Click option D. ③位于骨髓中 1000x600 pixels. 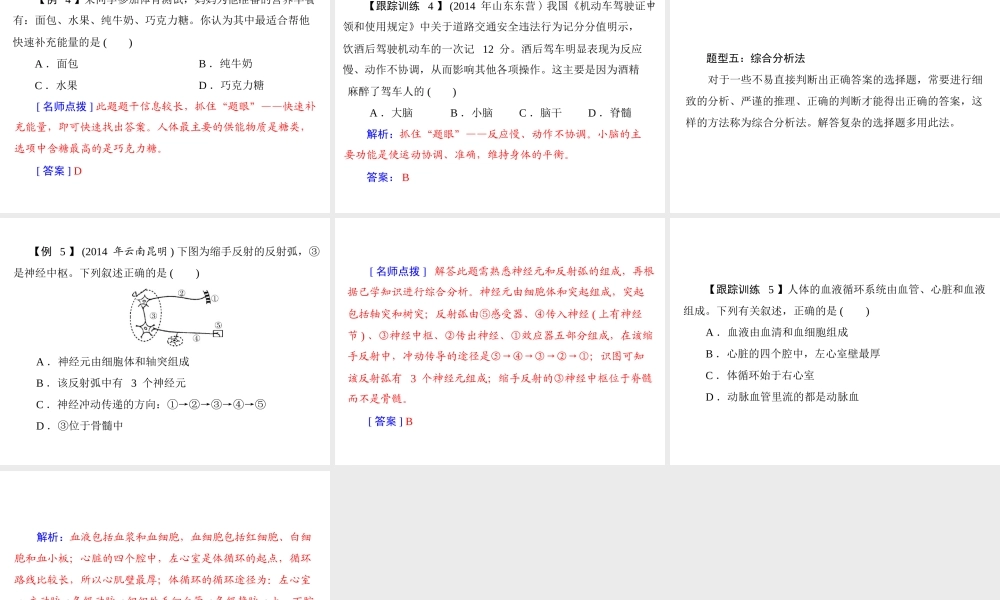tap(80, 426)
